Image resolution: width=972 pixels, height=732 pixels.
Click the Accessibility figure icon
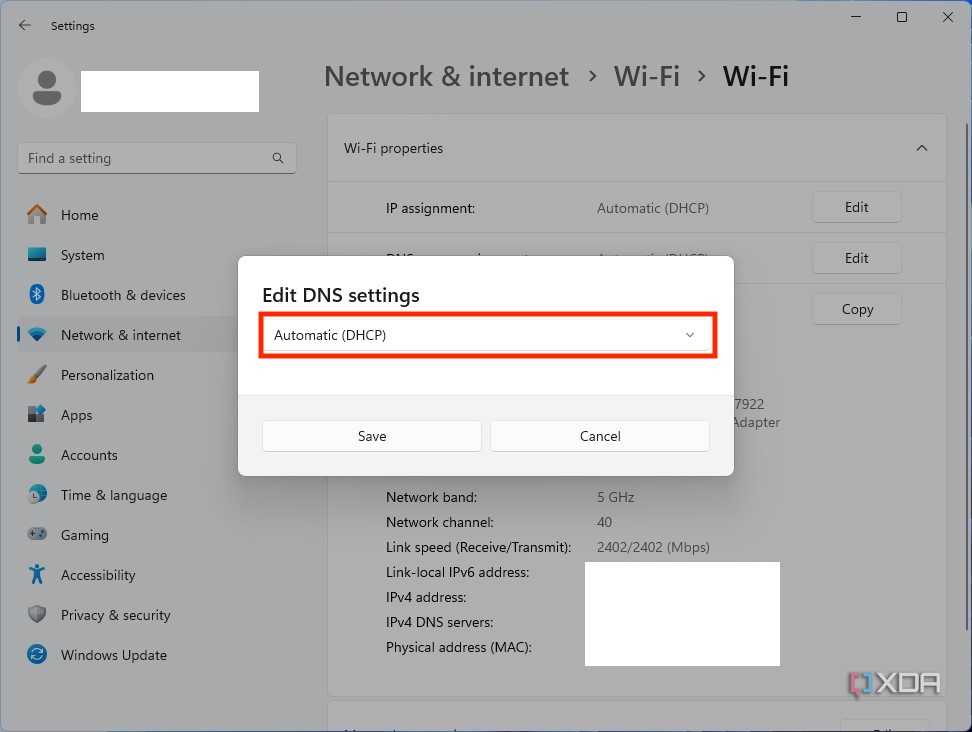[x=37, y=574]
